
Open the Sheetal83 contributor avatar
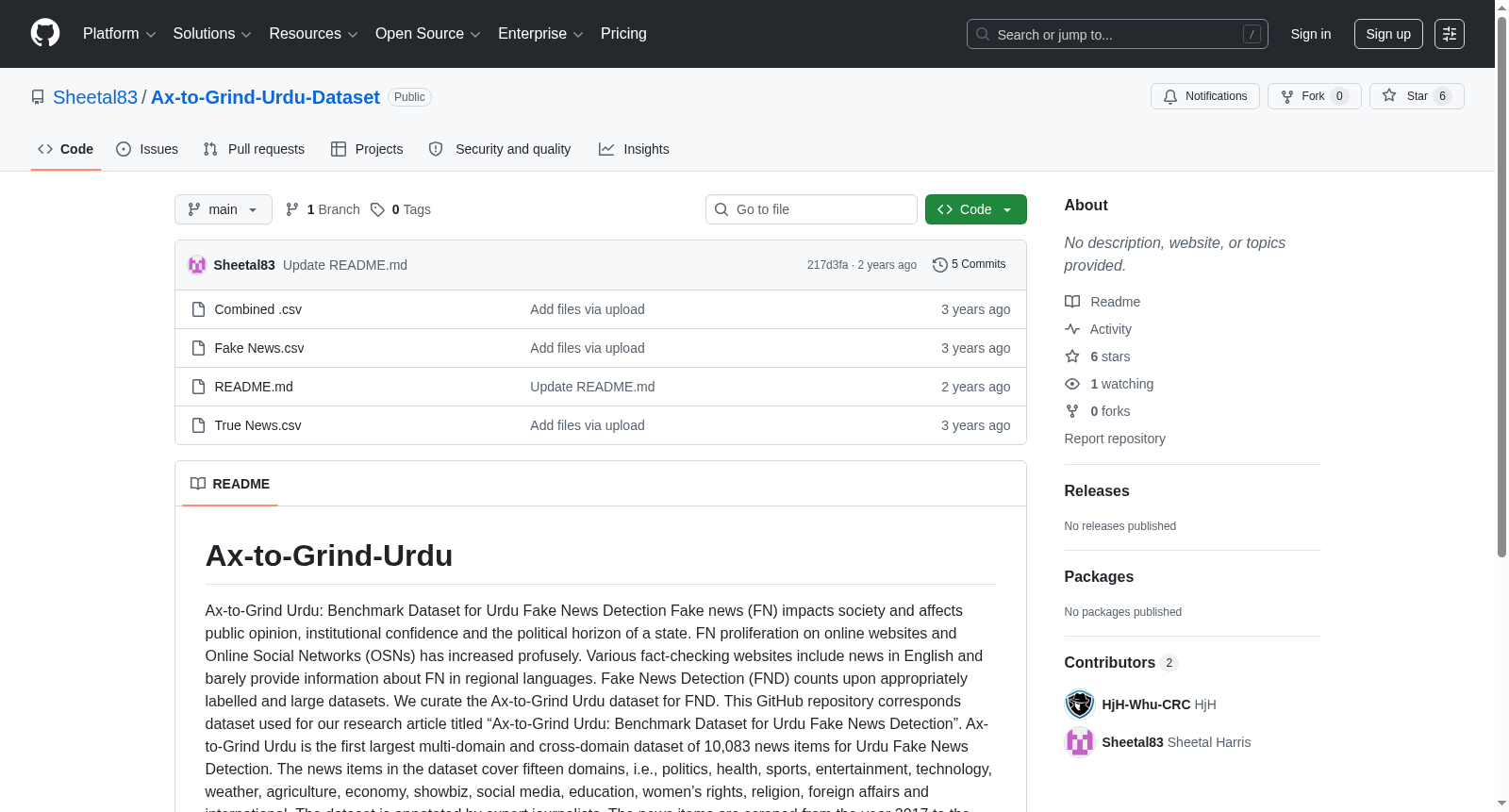point(1079,742)
